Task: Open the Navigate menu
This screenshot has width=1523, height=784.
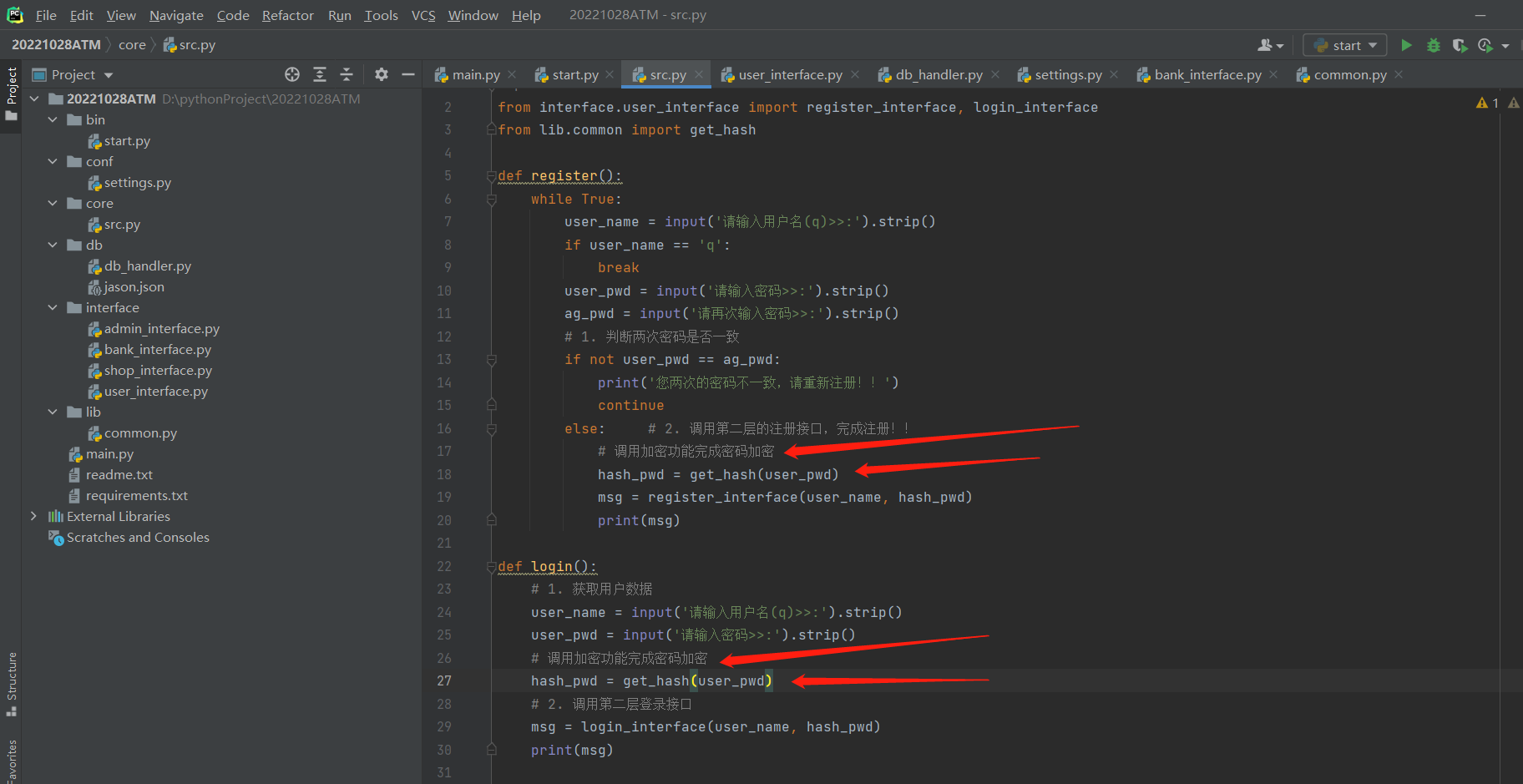Action: click(x=176, y=15)
